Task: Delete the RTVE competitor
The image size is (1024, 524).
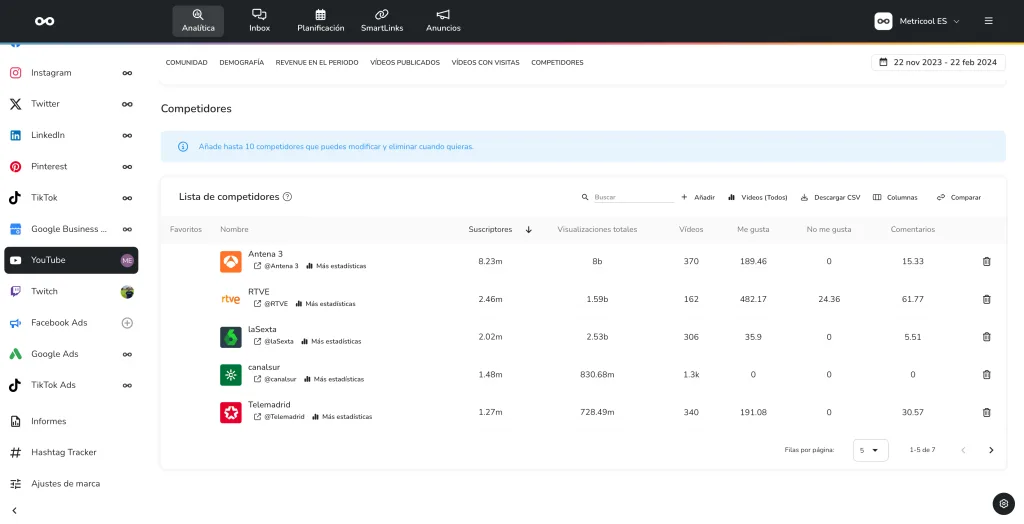Action: pyautogui.click(x=986, y=299)
